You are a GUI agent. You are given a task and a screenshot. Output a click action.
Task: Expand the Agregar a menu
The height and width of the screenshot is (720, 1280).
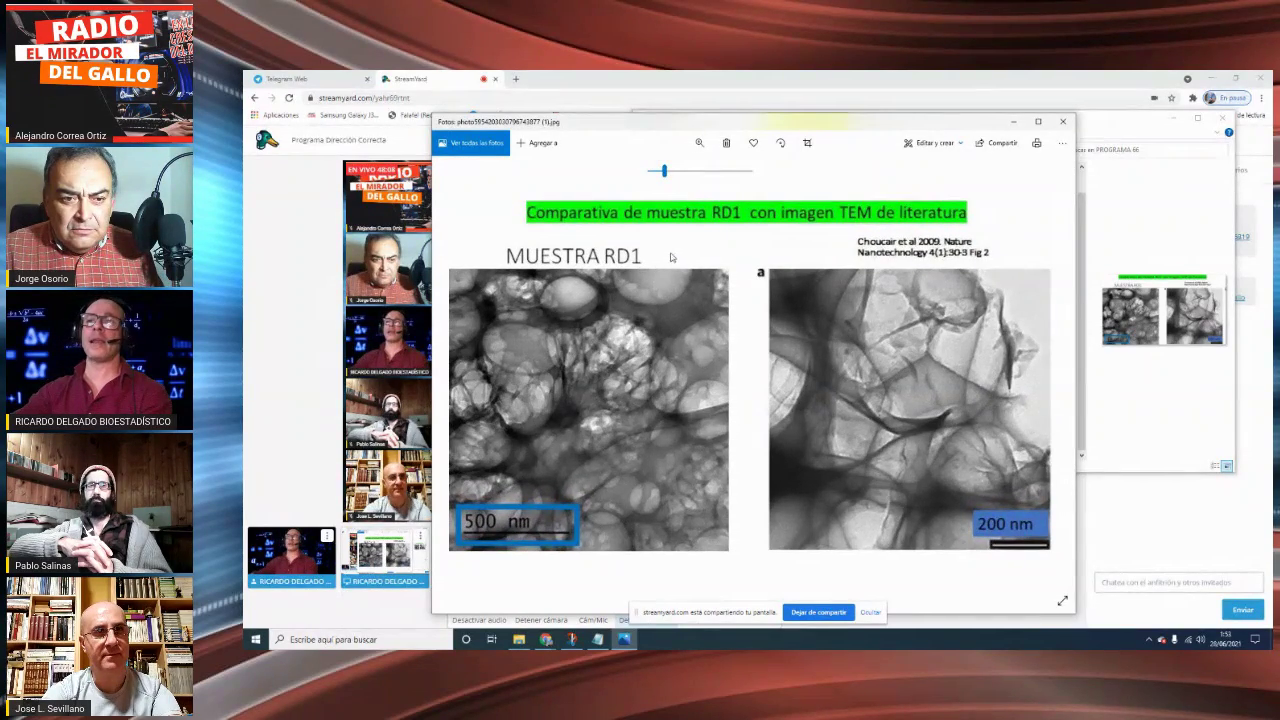(537, 143)
